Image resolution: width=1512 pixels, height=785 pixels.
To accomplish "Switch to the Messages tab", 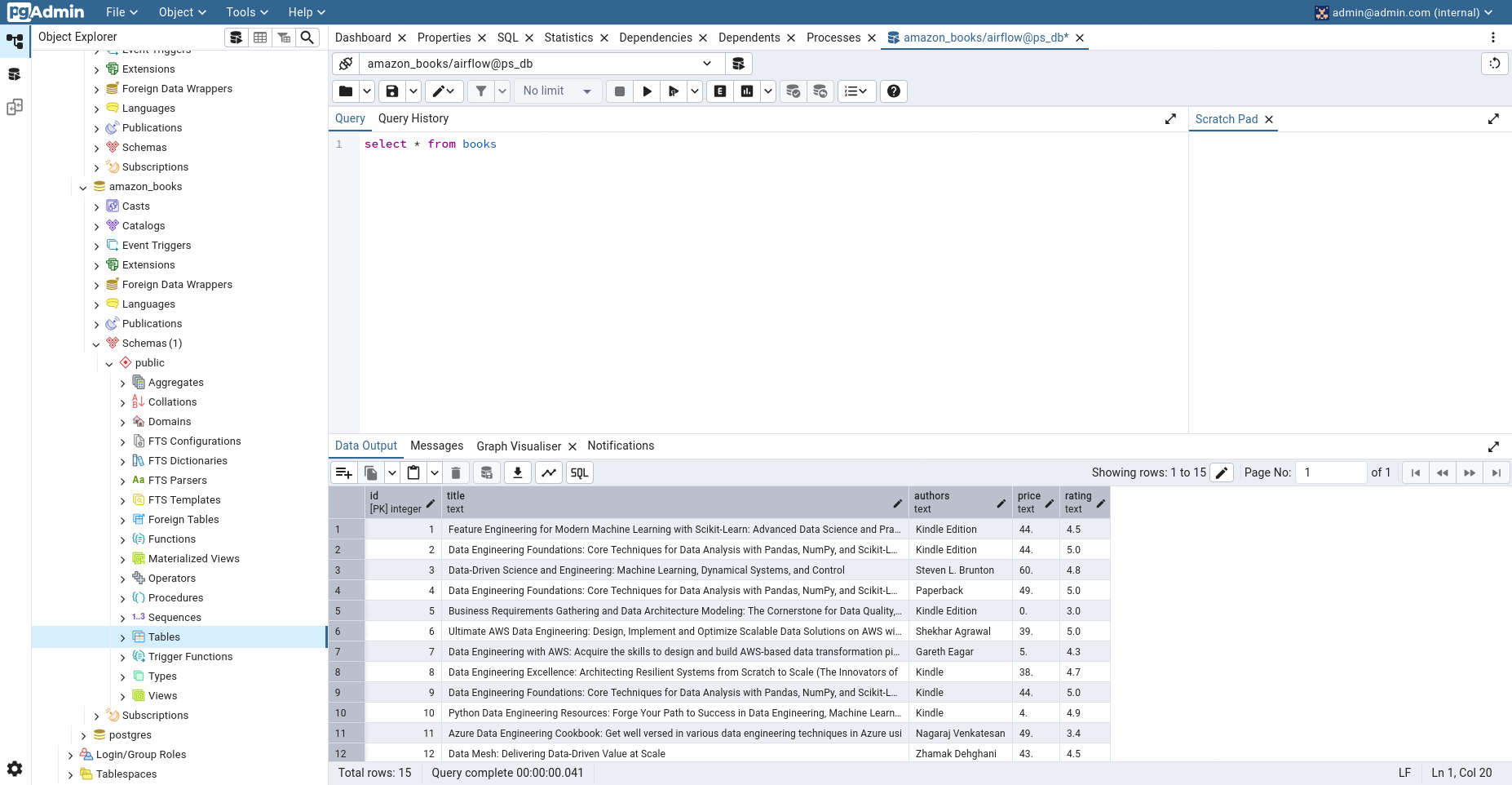I will pyautogui.click(x=436, y=446).
